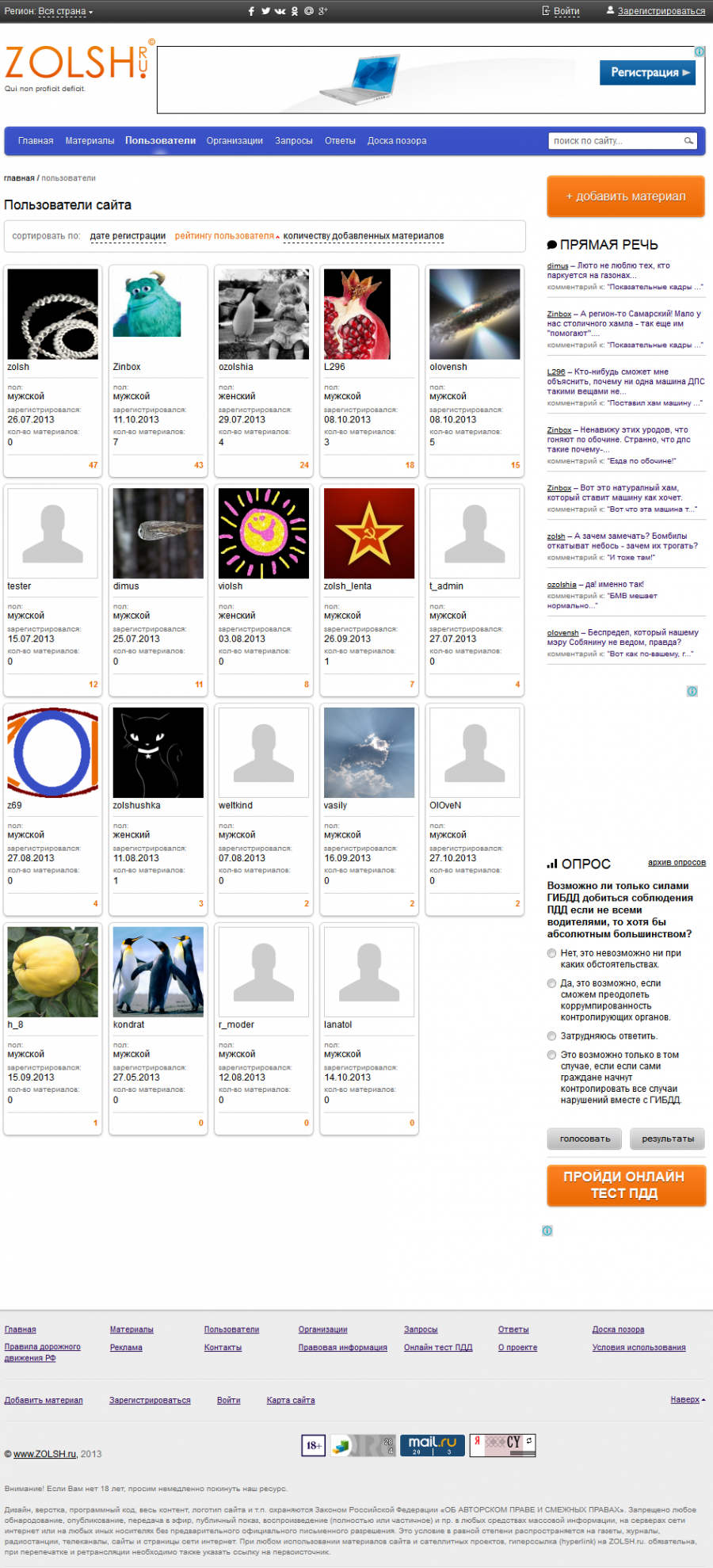Sort users by 'дате регистрации'
Image resolution: width=713 pixels, height=1568 pixels.
[128, 236]
